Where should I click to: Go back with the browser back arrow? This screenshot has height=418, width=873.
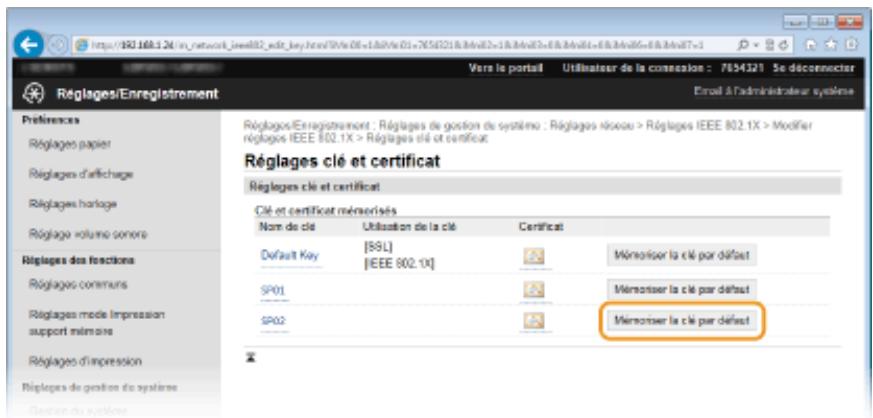pyautogui.click(x=28, y=45)
